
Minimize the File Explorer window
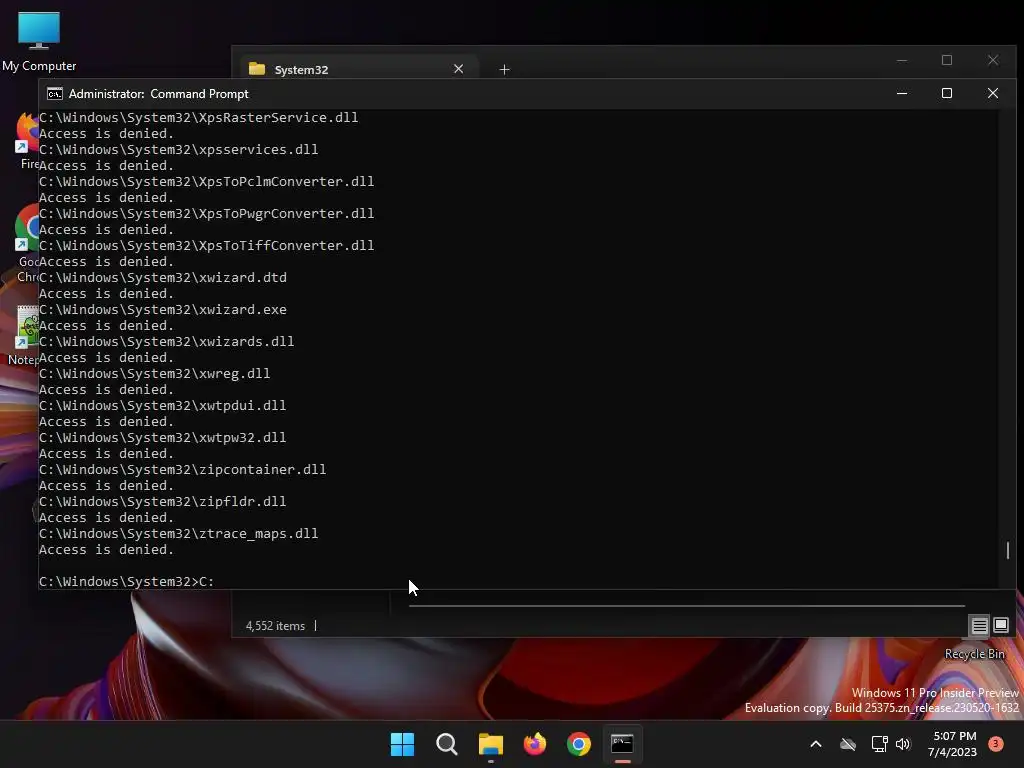point(902,61)
